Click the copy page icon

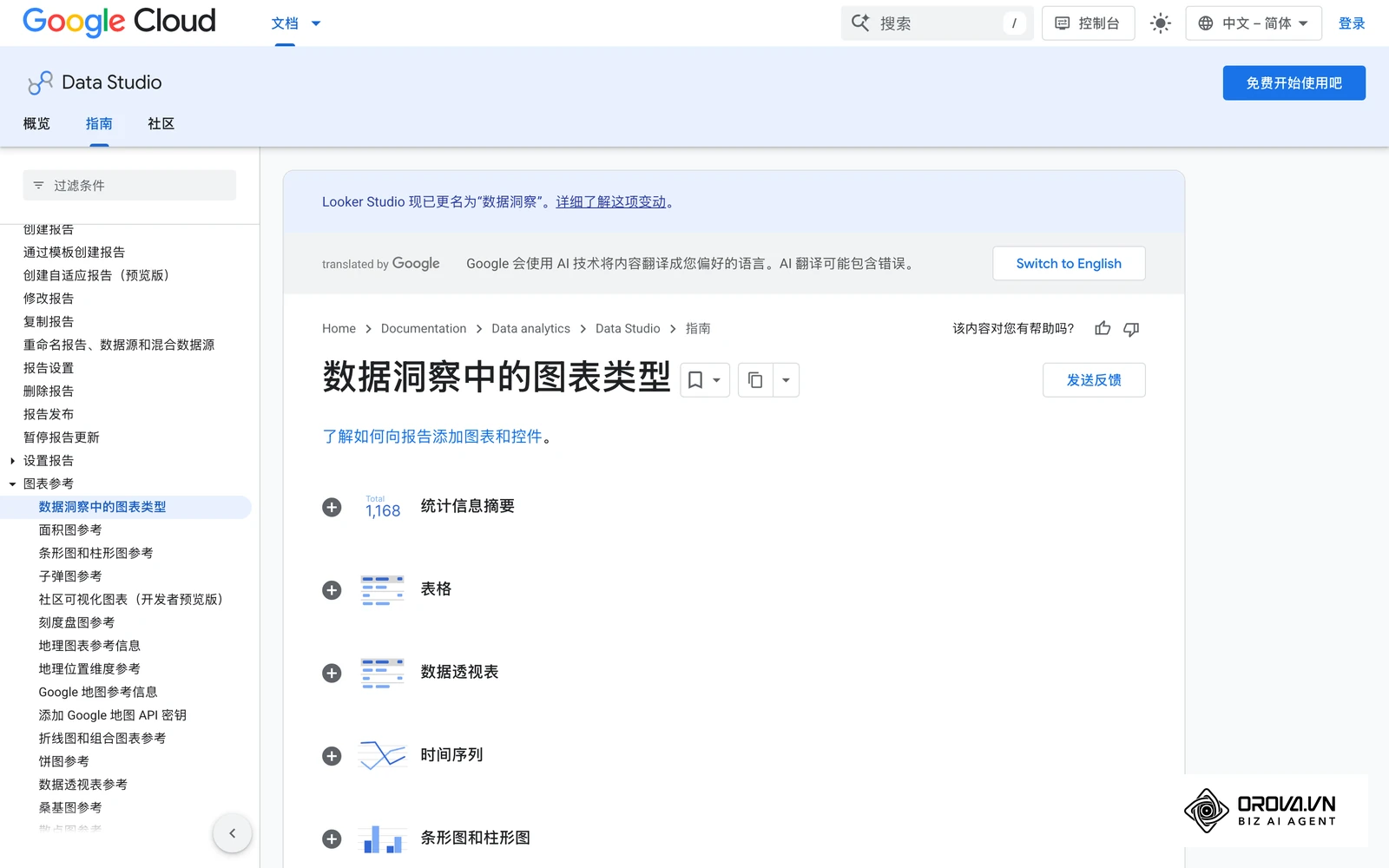click(x=755, y=380)
